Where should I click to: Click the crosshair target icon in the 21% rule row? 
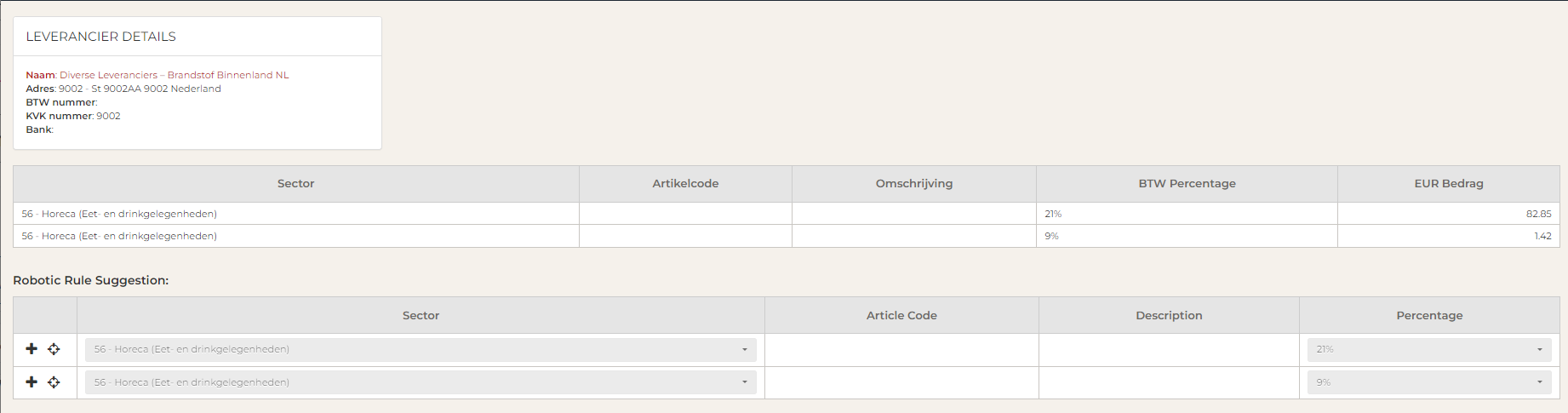click(54, 349)
